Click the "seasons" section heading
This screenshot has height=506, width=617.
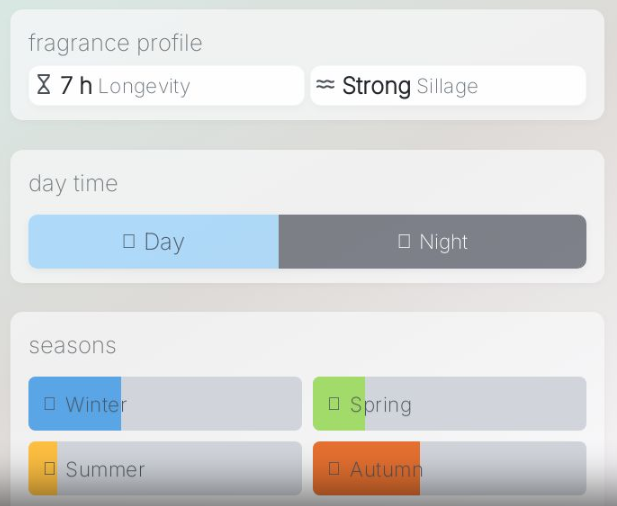pos(72,345)
